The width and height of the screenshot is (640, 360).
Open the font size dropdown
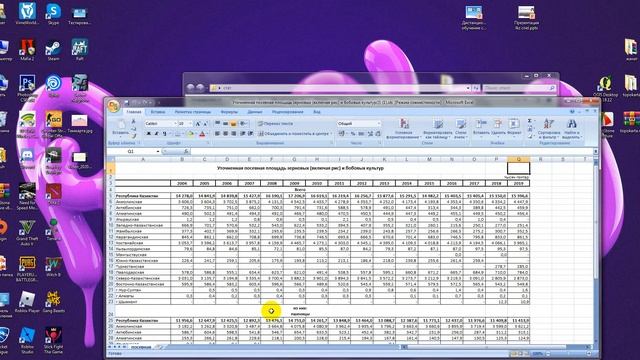click(x=190, y=123)
